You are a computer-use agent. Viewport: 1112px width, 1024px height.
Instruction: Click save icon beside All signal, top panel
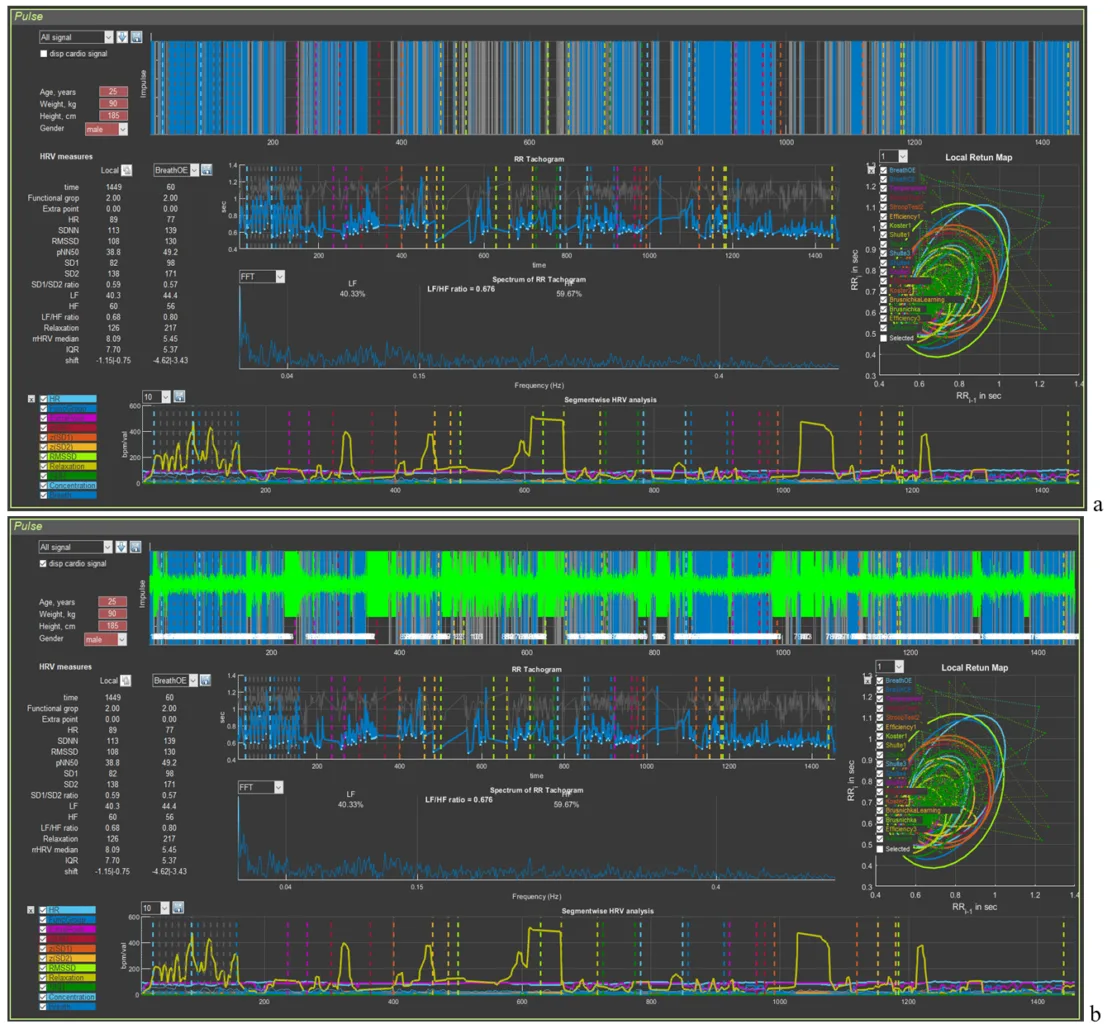click(136, 37)
